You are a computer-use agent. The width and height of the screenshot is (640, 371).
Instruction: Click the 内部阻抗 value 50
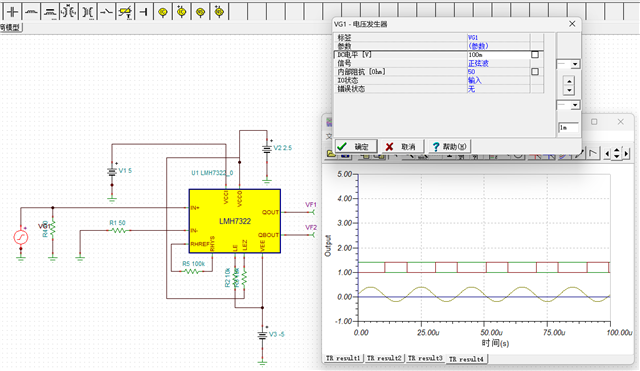point(471,72)
